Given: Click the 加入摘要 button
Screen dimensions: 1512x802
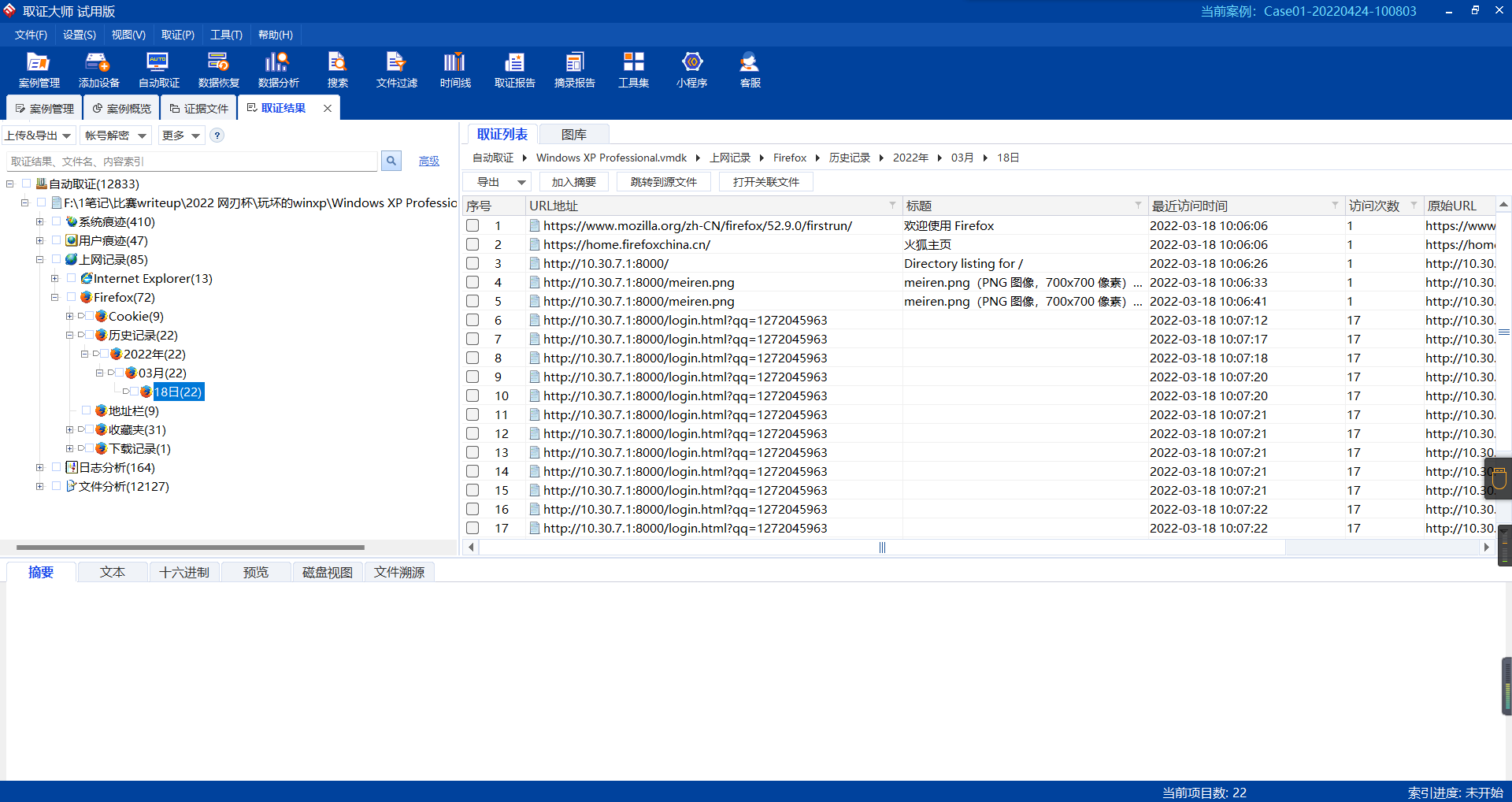Looking at the screenshot, I should pyautogui.click(x=574, y=182).
